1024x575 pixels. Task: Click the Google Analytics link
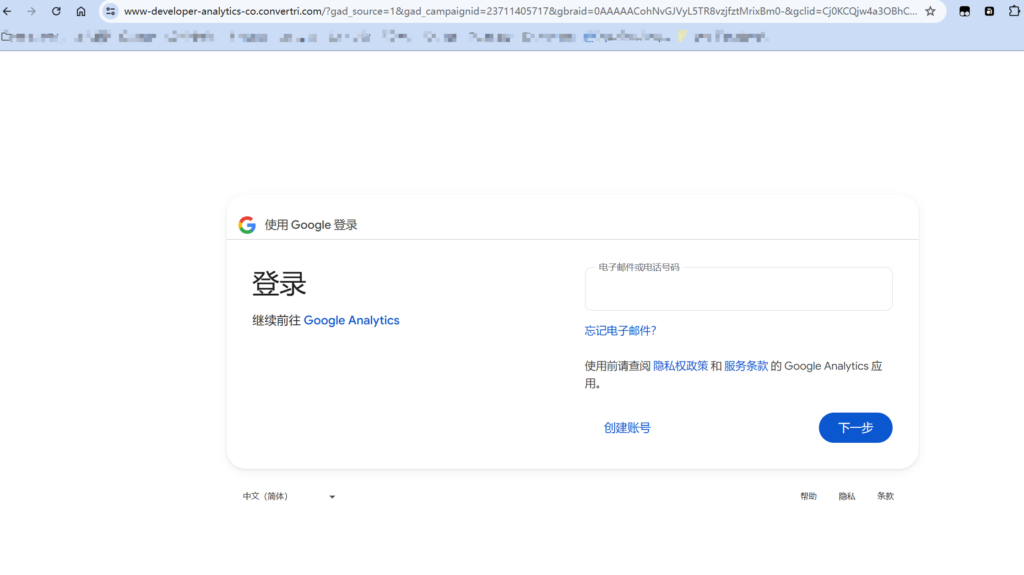pos(351,321)
